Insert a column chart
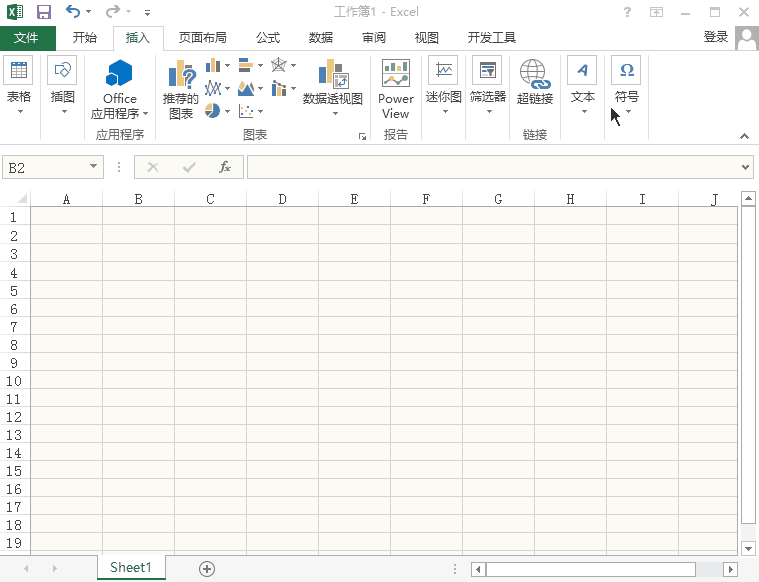 [213, 65]
